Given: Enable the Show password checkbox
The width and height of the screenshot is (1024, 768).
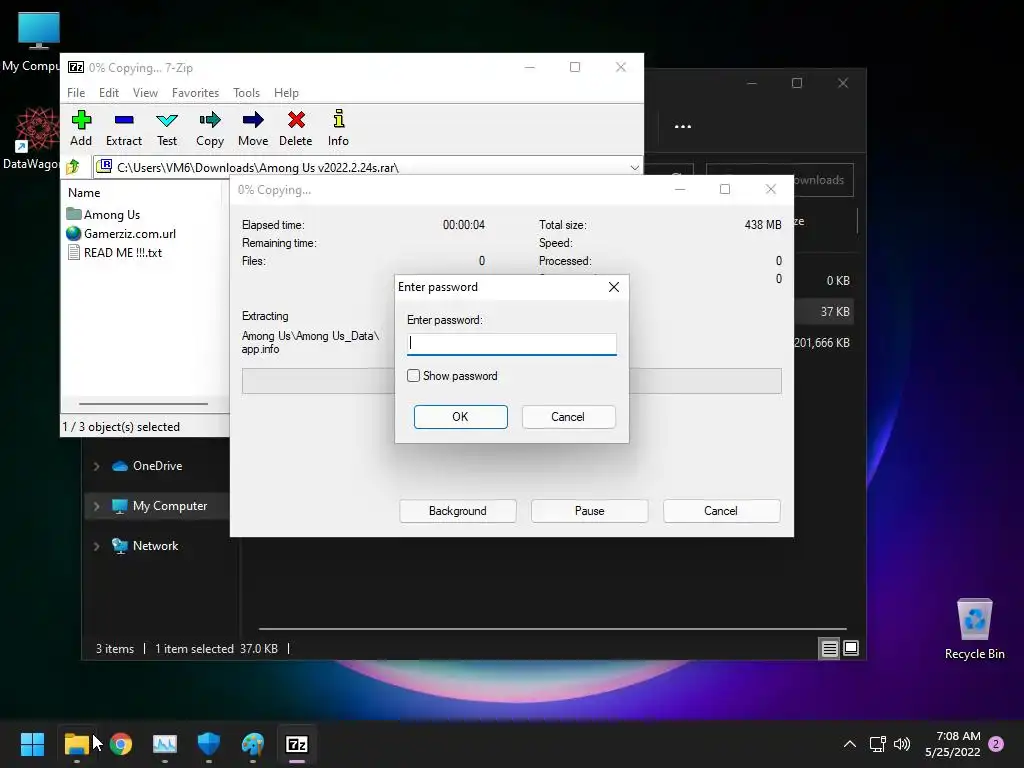Looking at the screenshot, I should pyautogui.click(x=413, y=376).
